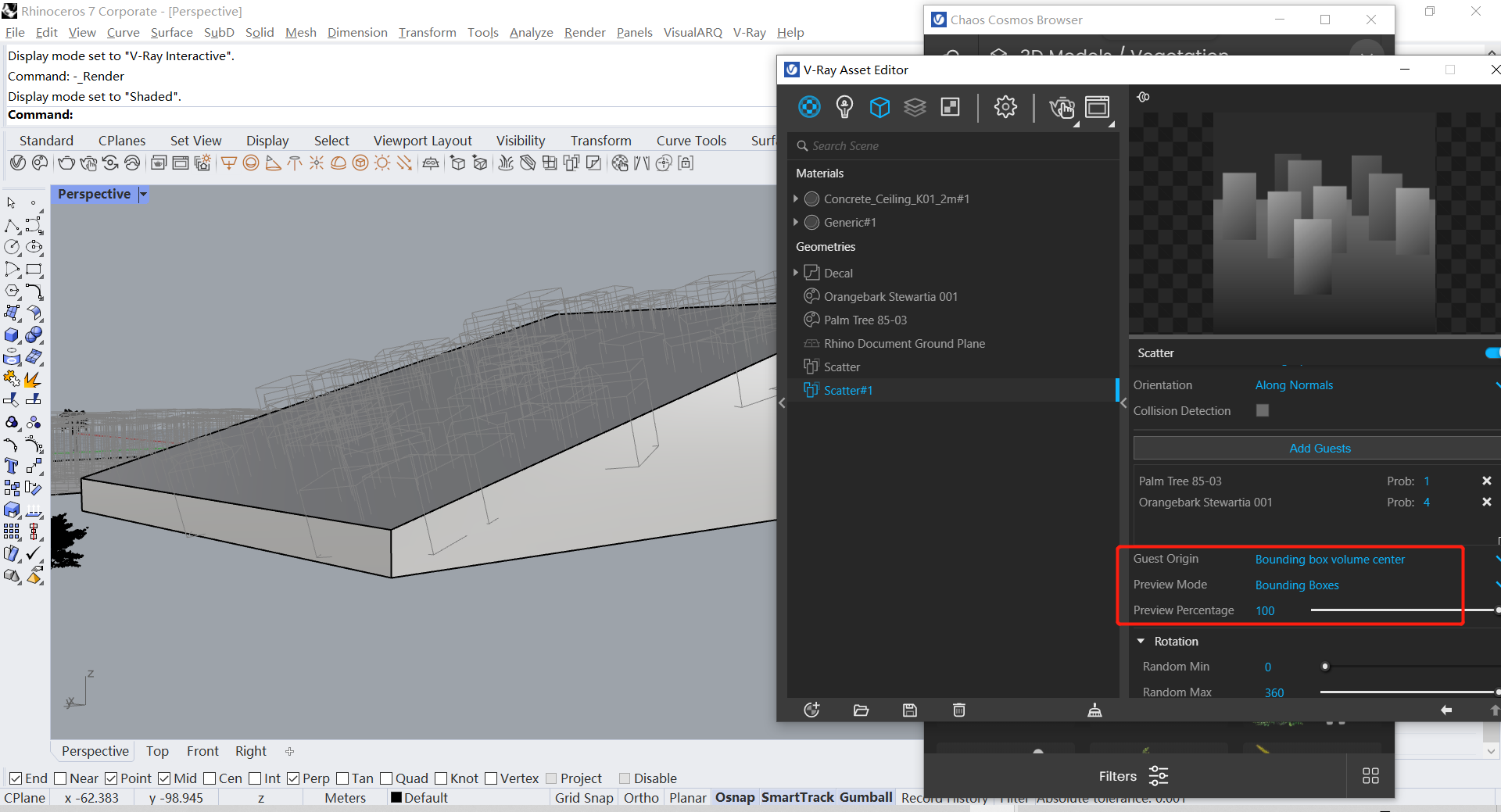Click Add asset icon in footer
This screenshot has height=812, width=1501.
click(811, 710)
